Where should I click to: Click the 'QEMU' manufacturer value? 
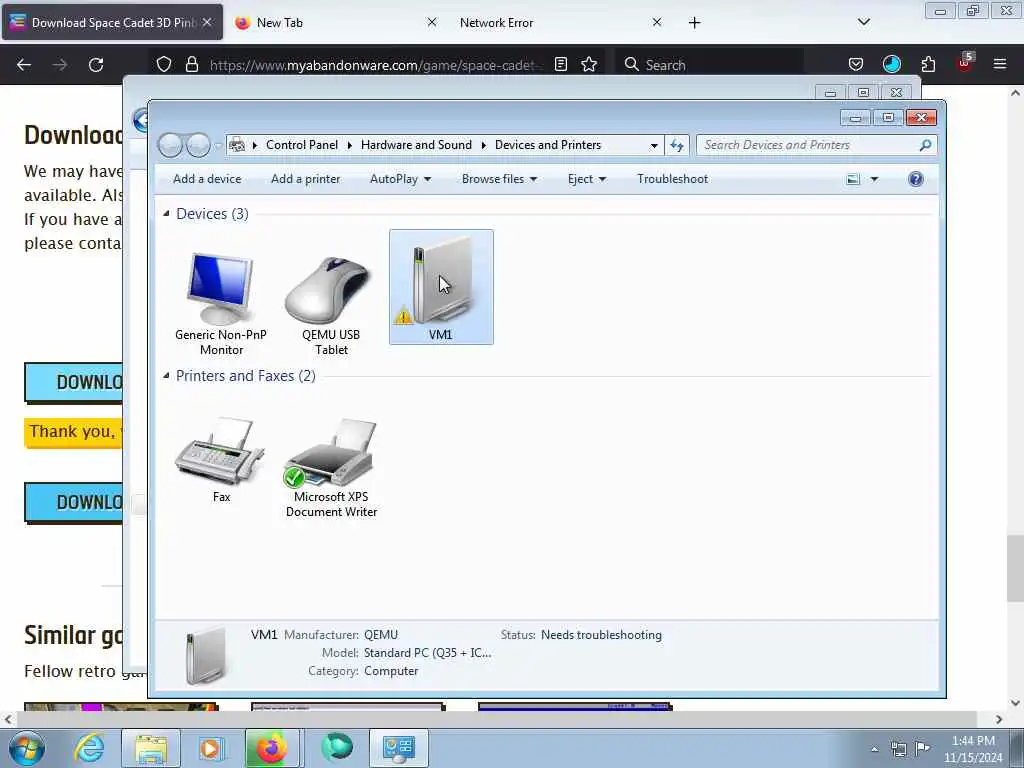click(381, 635)
